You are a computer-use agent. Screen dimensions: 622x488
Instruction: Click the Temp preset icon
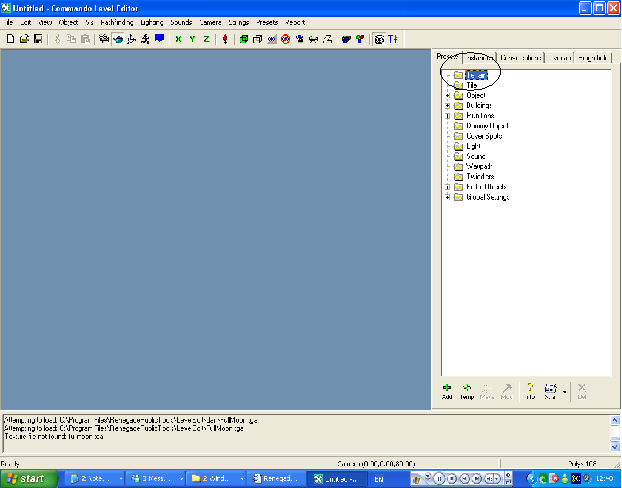click(x=467, y=390)
